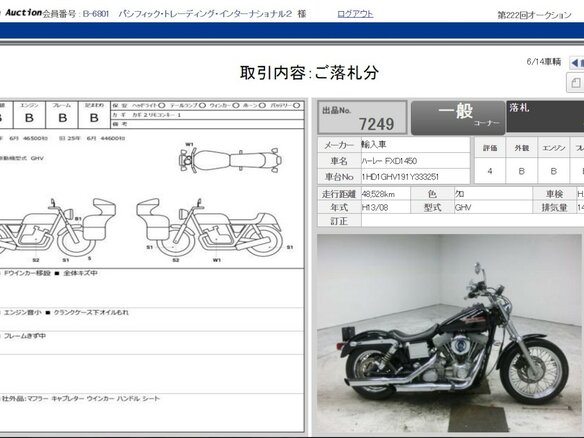584x438 pixels.
Task: Click the 外観 grade B in summary table
Action: [521, 171]
